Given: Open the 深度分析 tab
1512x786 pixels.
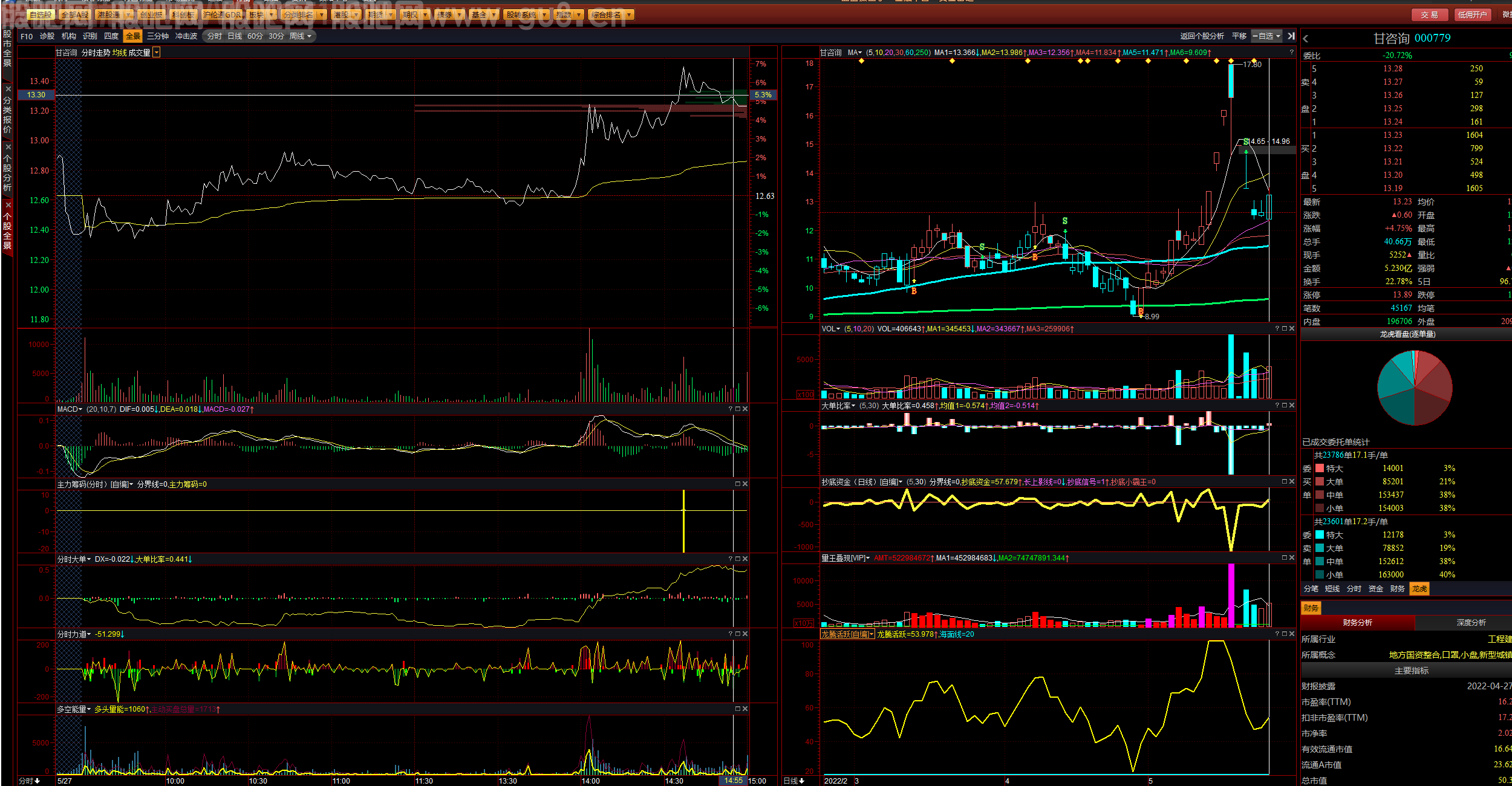Looking at the screenshot, I should (x=1471, y=623).
